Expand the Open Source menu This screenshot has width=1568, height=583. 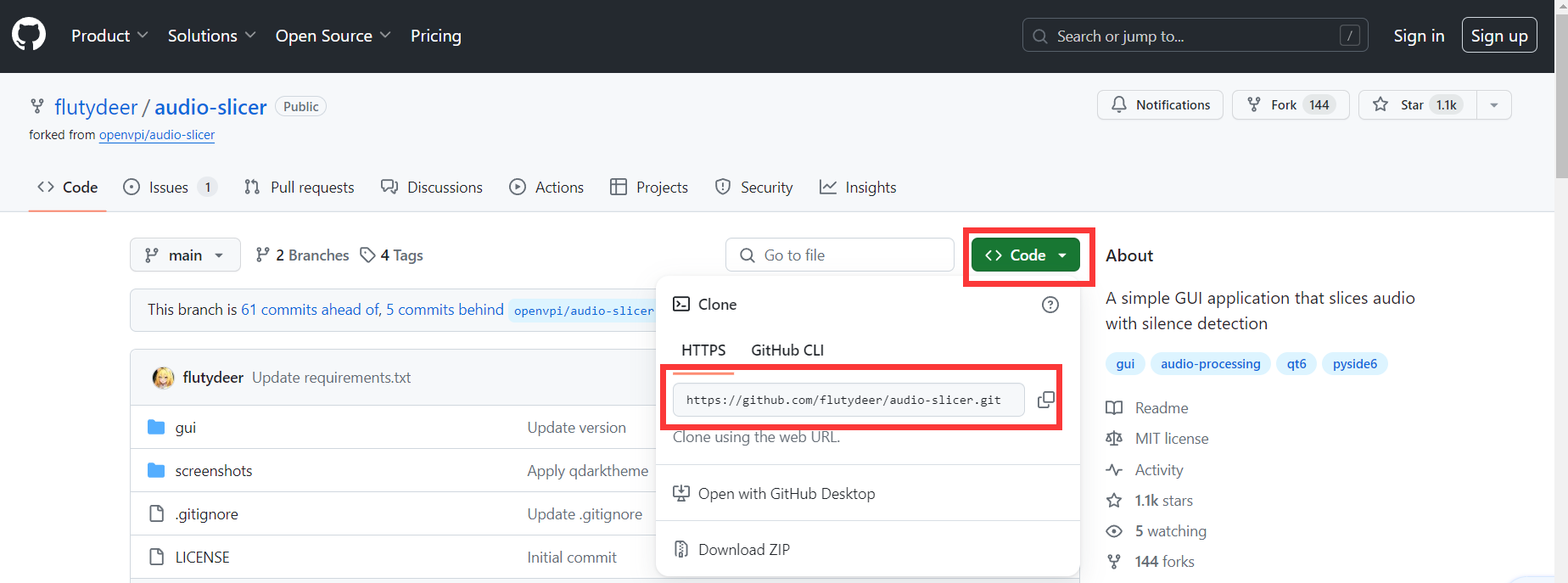click(x=333, y=36)
